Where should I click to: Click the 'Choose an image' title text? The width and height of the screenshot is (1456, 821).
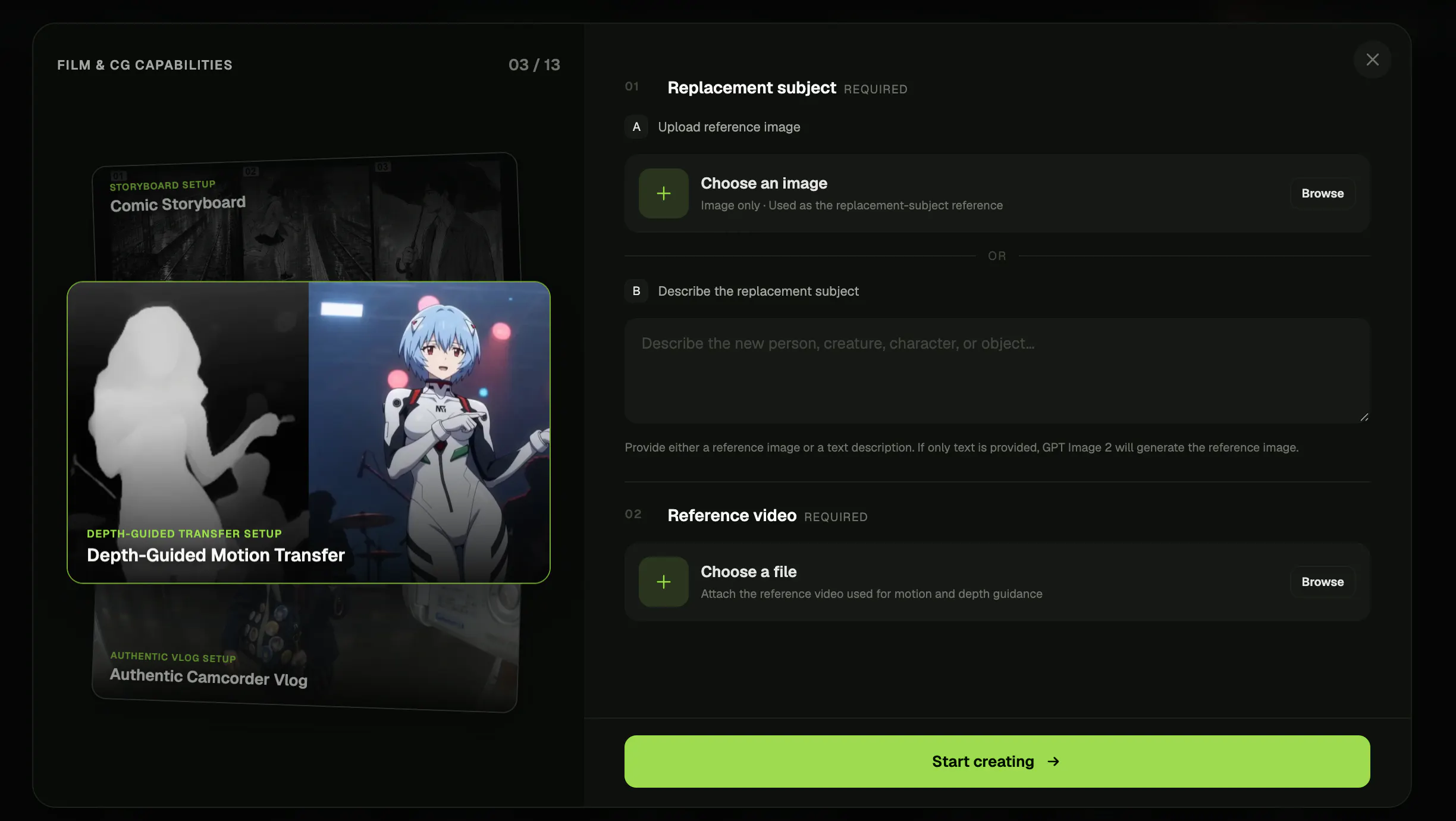(764, 183)
